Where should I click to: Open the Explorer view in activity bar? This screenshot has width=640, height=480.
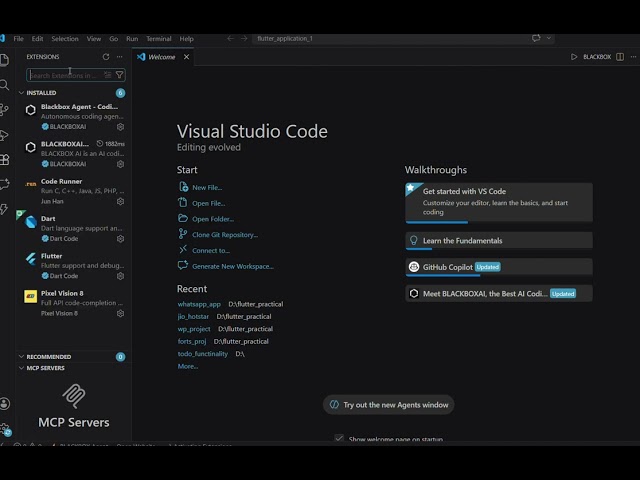[4, 60]
